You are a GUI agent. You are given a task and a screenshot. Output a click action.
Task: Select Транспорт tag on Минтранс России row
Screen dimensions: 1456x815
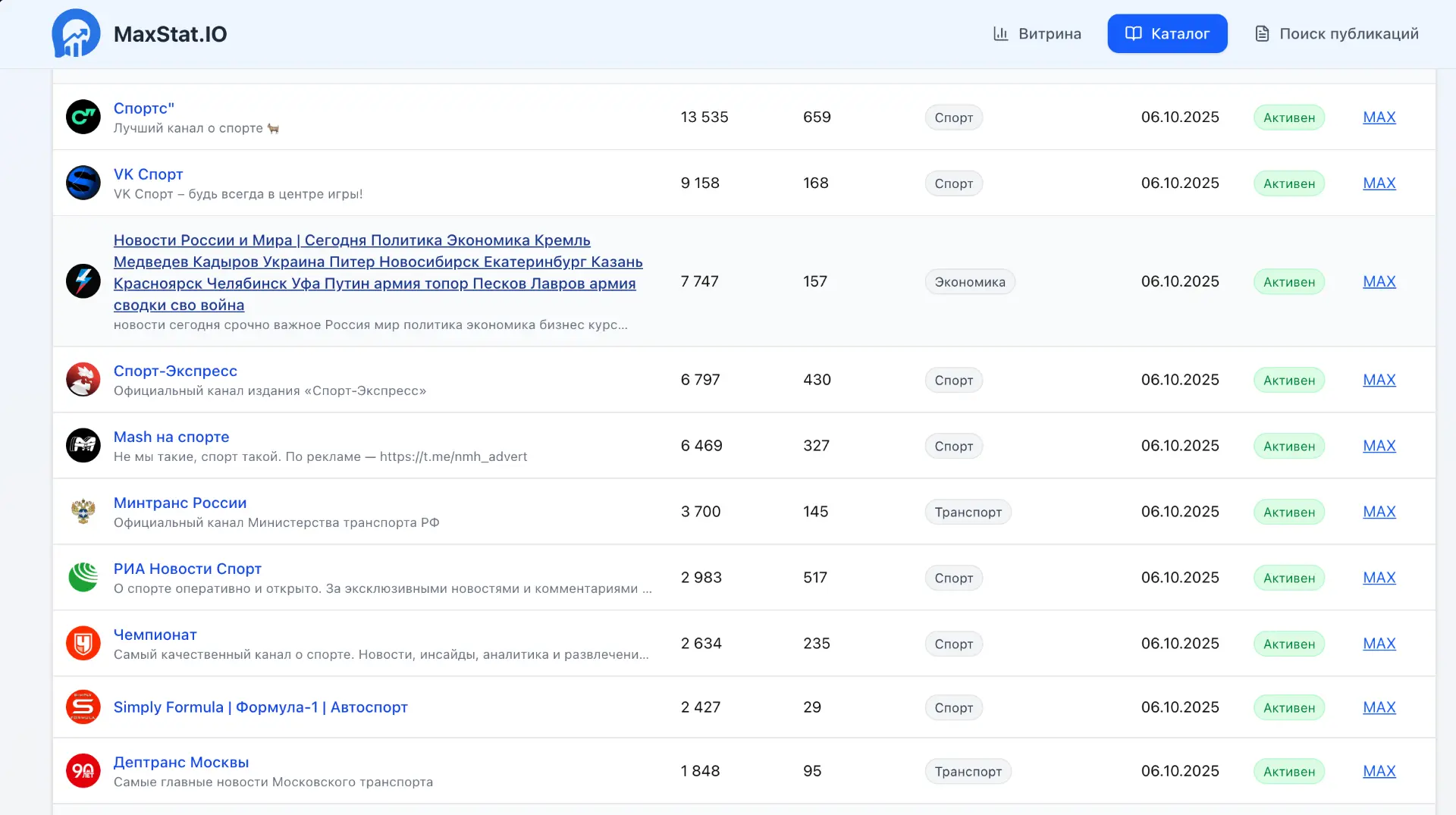(x=968, y=513)
